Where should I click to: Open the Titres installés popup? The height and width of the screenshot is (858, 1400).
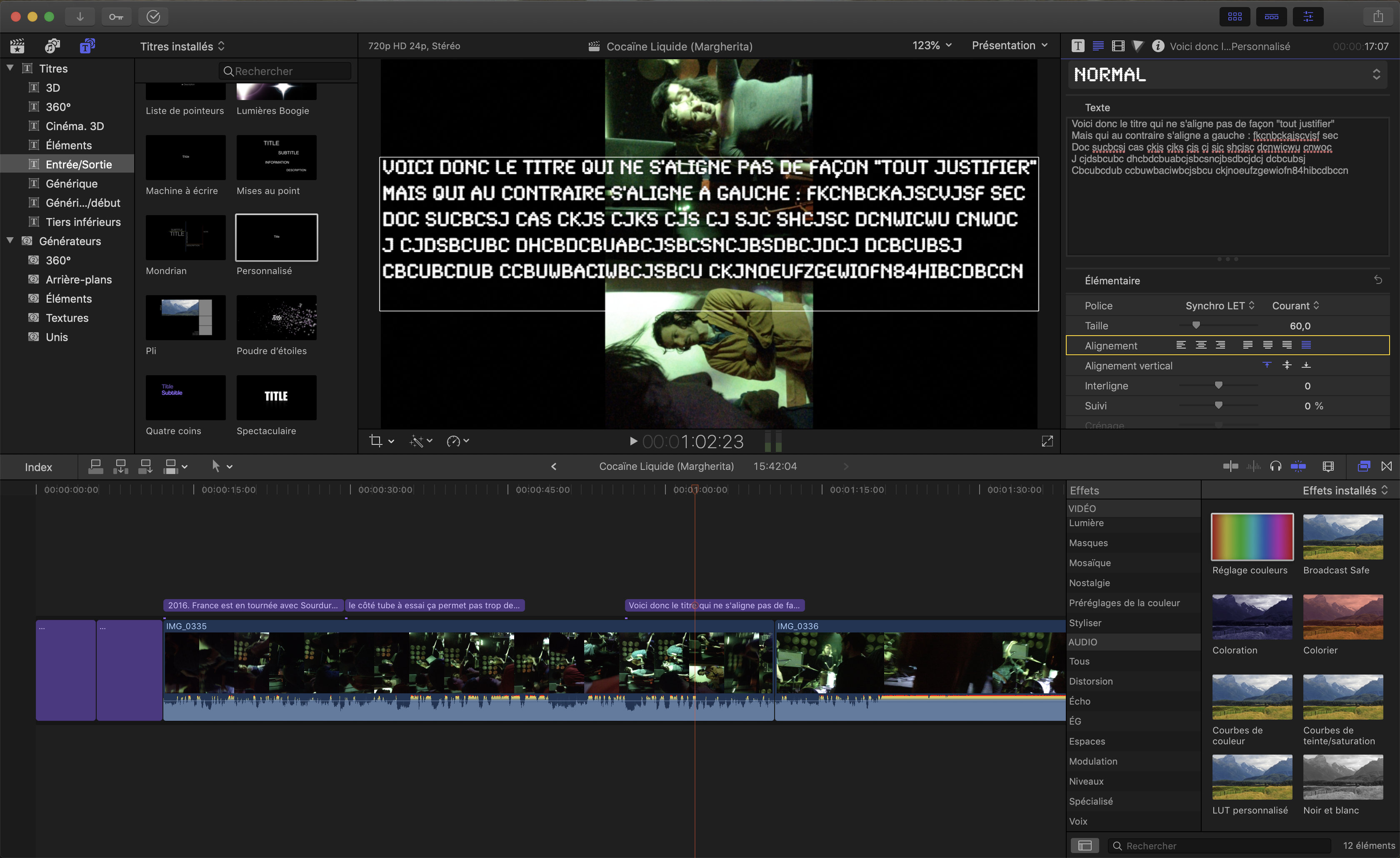coord(182,46)
